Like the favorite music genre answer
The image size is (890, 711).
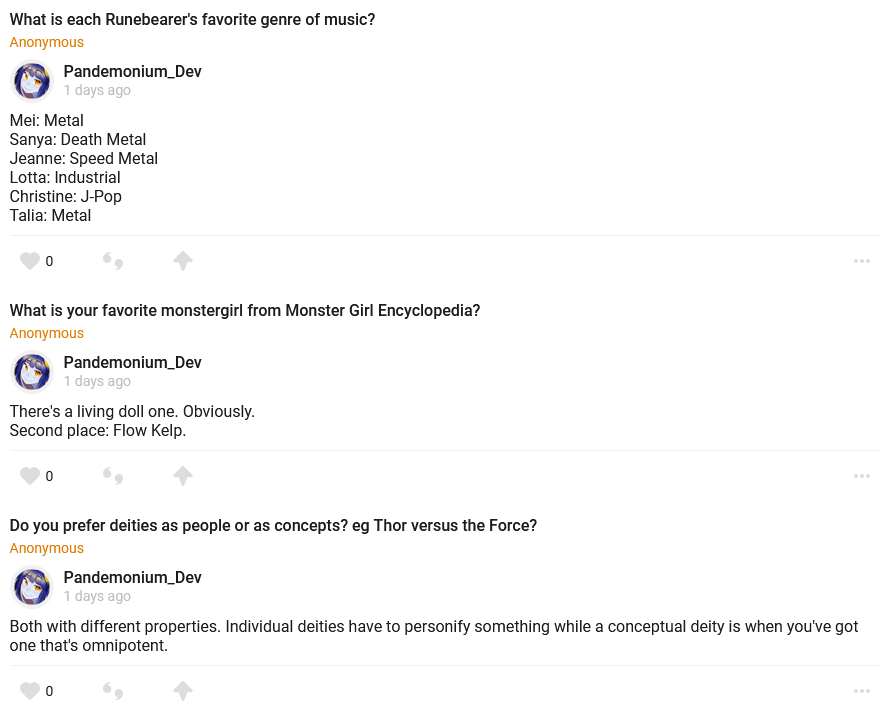30,261
